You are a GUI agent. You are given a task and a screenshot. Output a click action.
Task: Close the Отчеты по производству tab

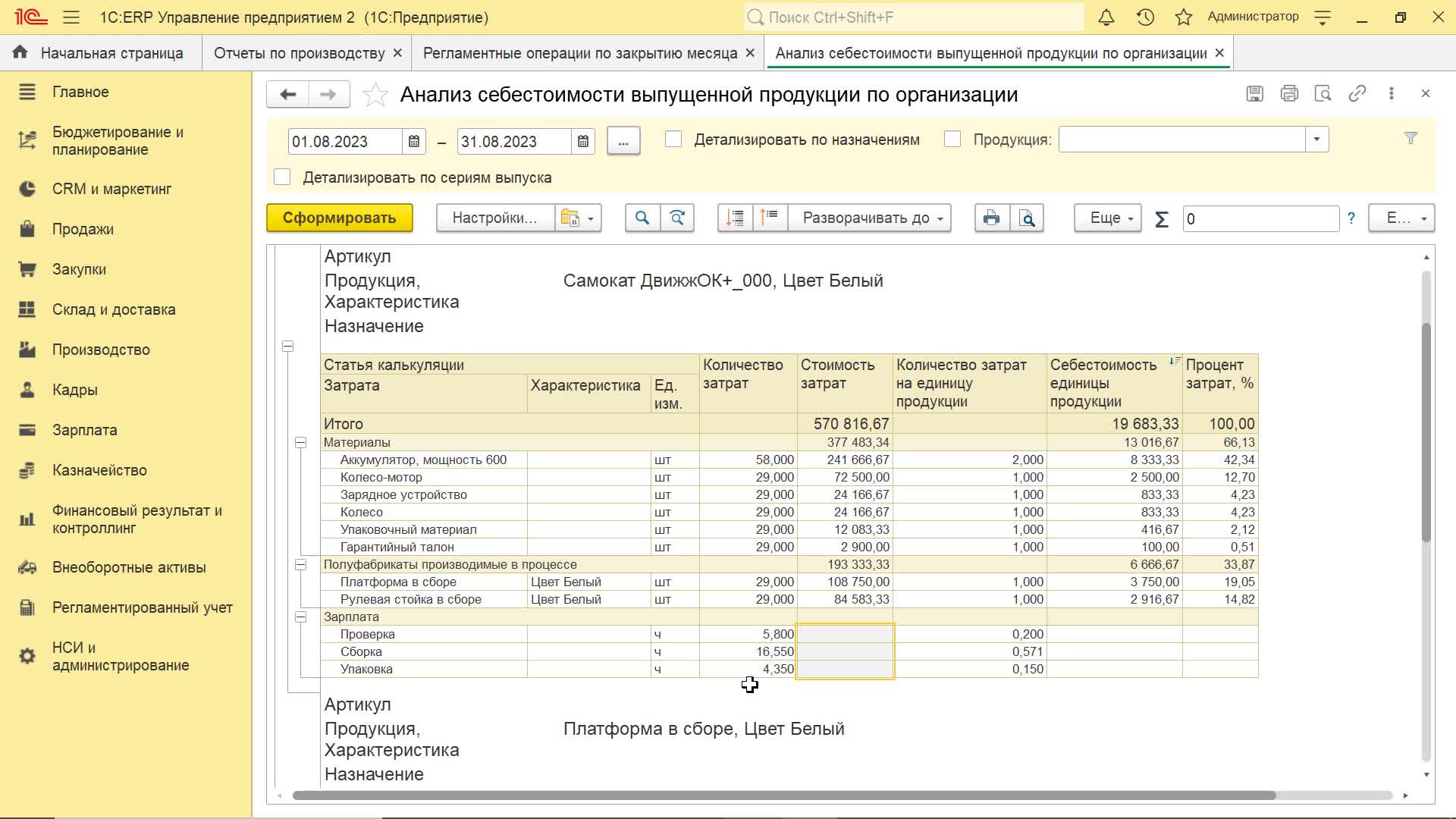point(397,53)
